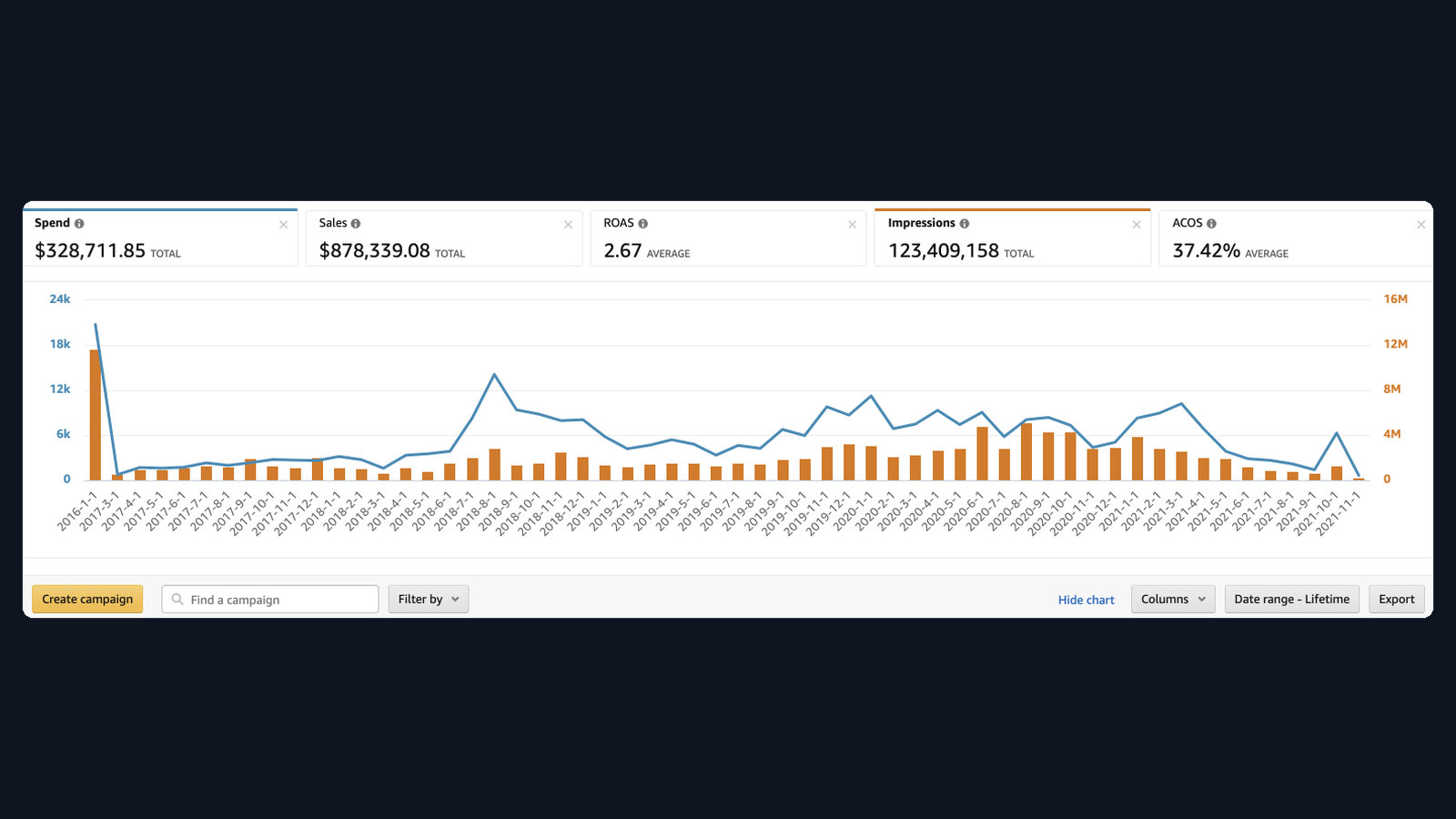Click the 2016-1-1 x-axis date label
Screen dimensions: 1456x819
click(76, 511)
